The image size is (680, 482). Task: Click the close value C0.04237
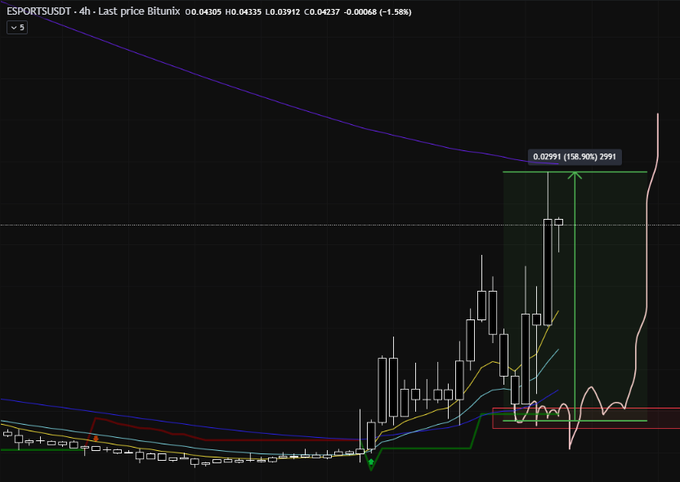tap(322, 12)
